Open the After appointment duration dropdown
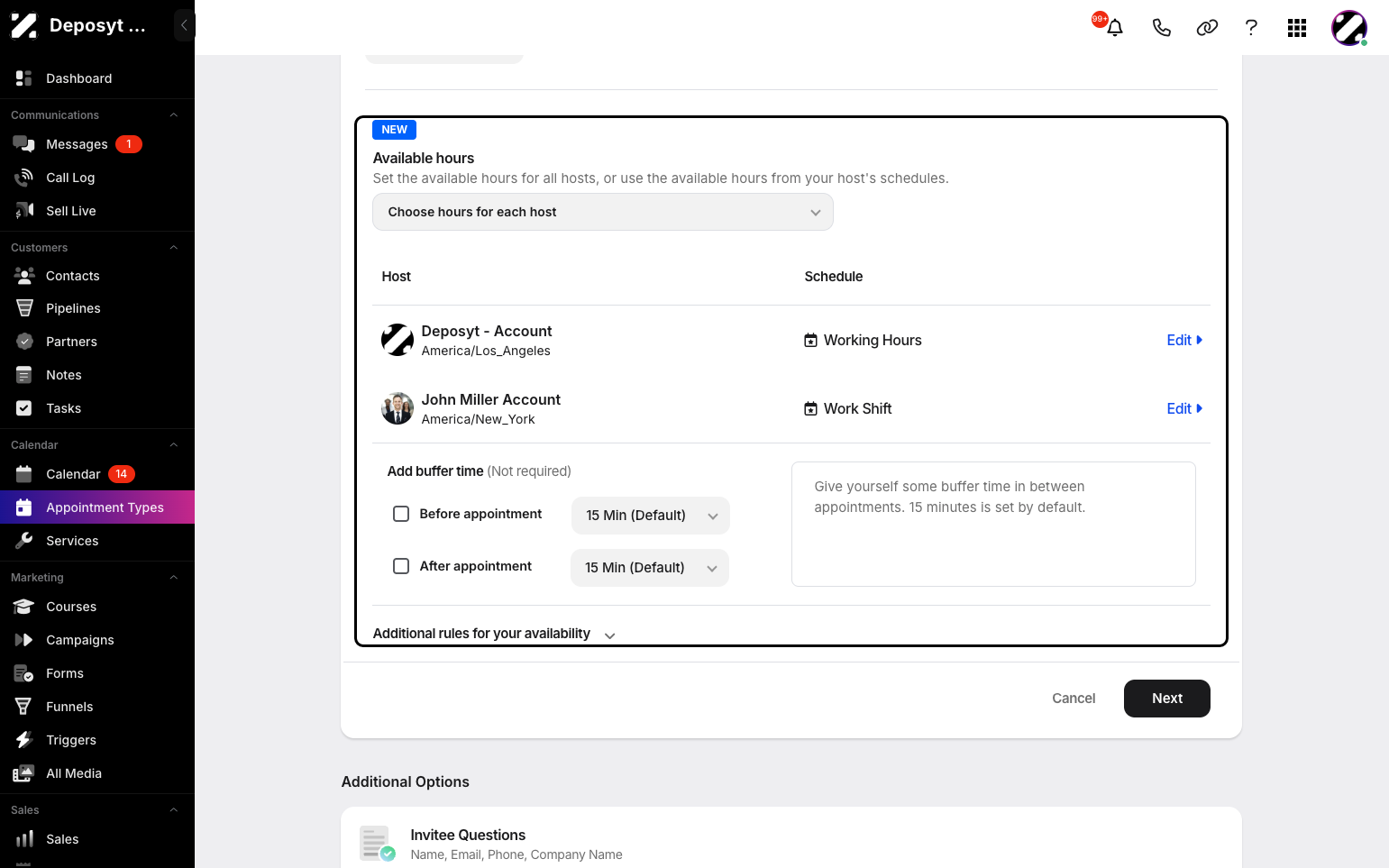 click(650, 568)
